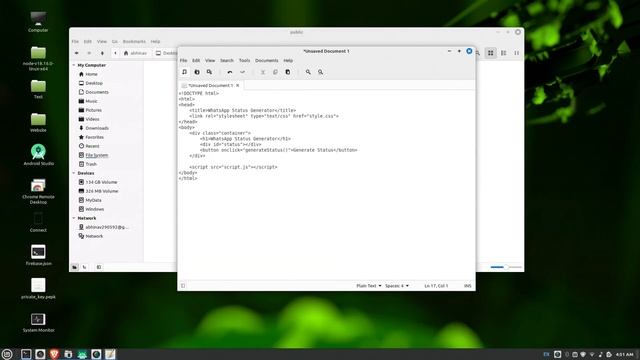This screenshot has width=640, height=360.
Task: Undo the last edit using the toolbar arrow
Action: tap(230, 72)
